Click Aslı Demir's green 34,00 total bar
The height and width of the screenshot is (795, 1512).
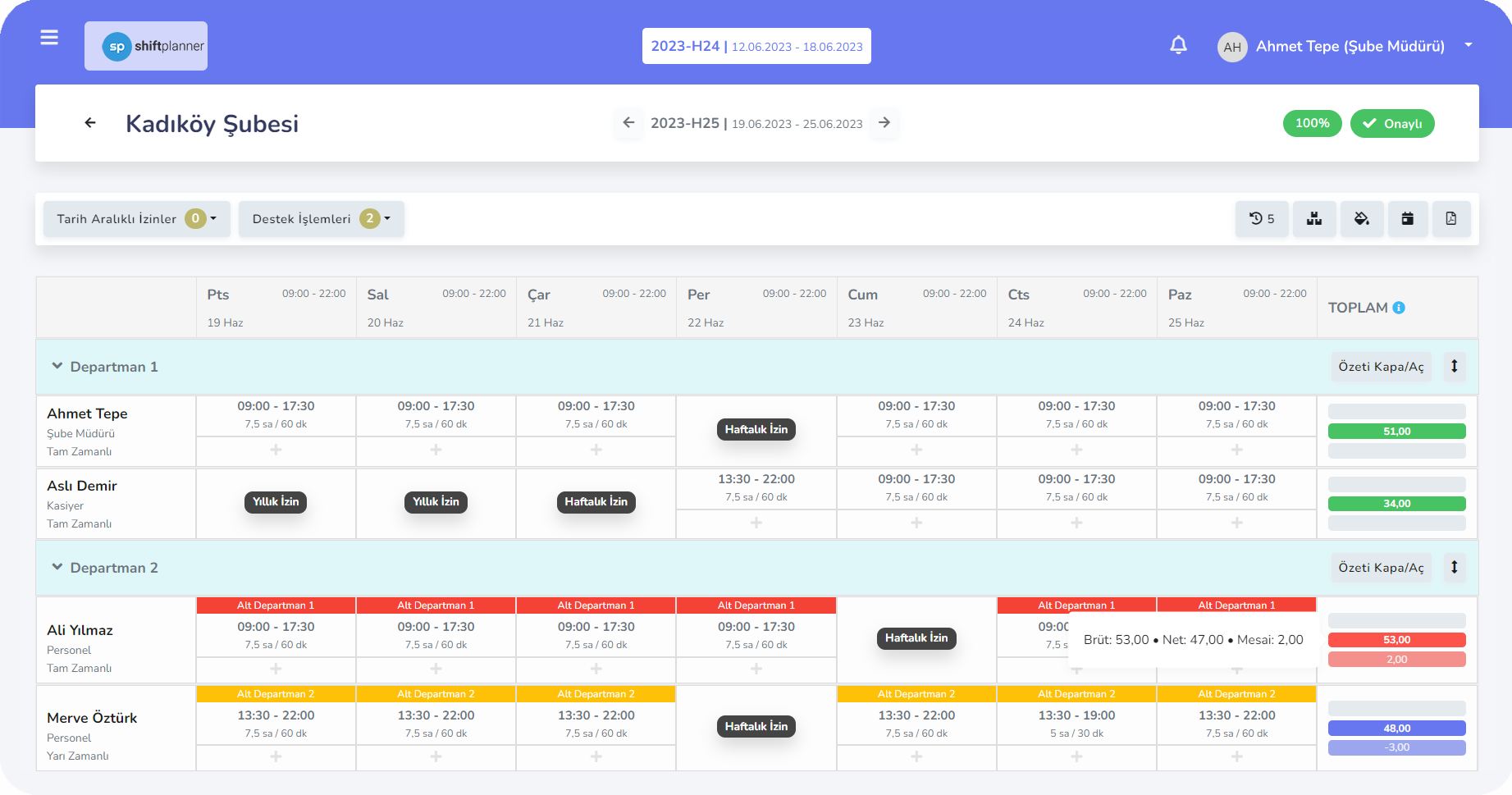(1397, 504)
